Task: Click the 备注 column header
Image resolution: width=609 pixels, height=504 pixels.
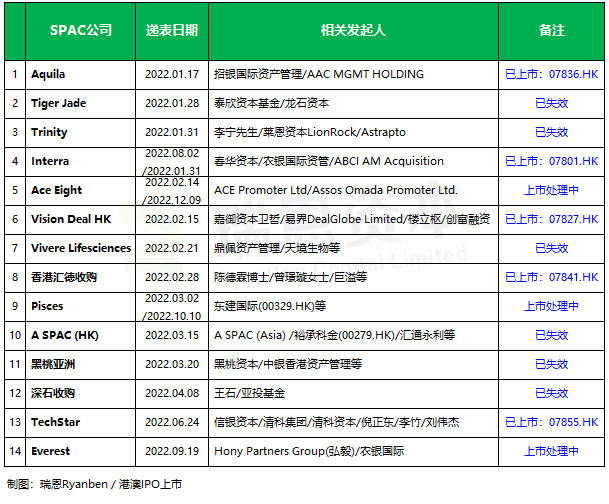Action: (552, 30)
